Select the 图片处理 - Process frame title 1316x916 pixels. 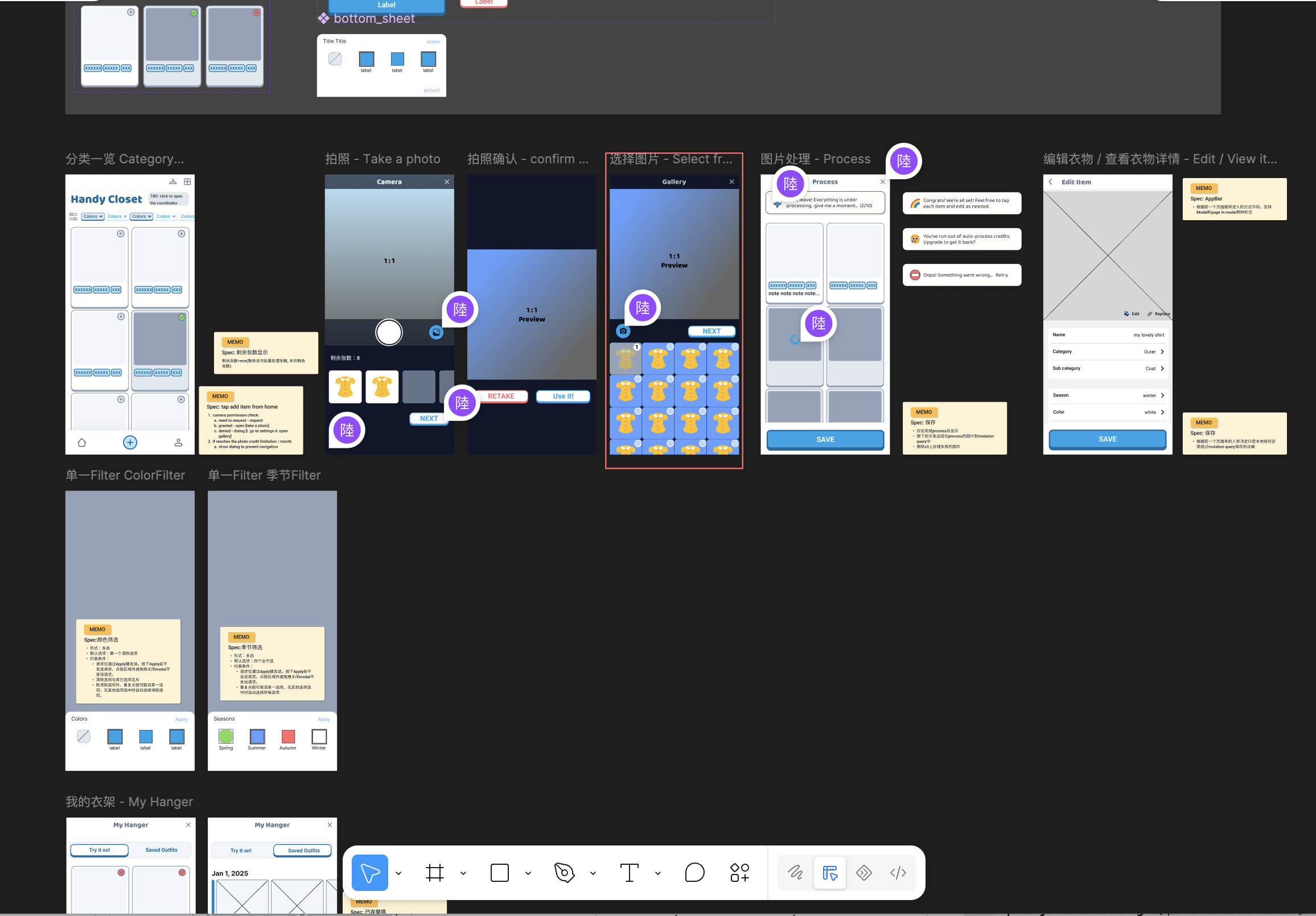pos(815,159)
